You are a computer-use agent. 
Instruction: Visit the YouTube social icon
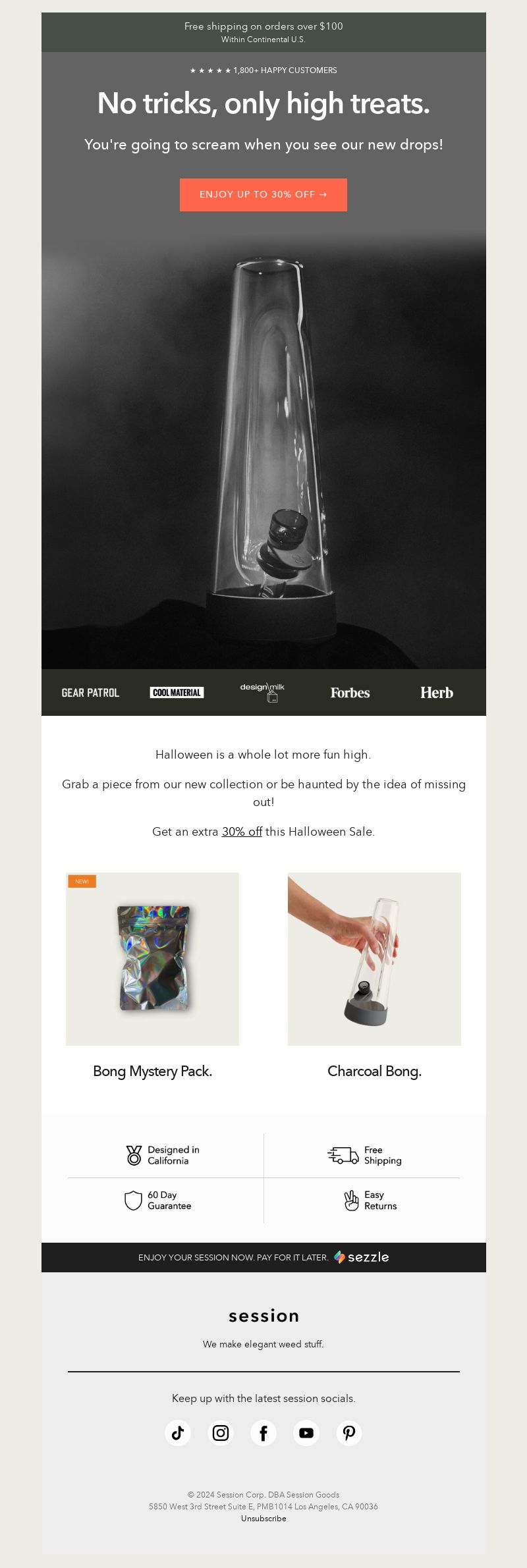pyautogui.click(x=306, y=1432)
